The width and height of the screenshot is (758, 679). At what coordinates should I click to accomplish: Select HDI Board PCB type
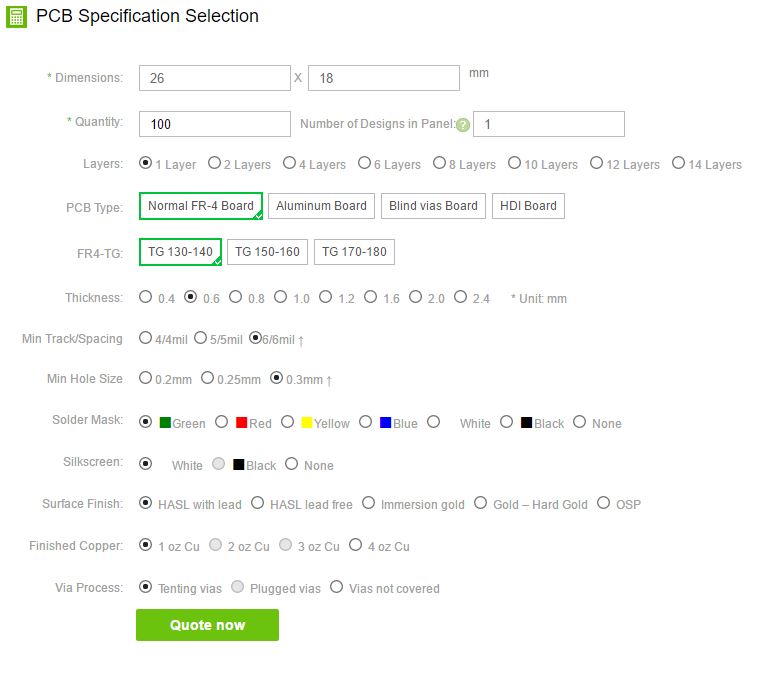pos(527,206)
